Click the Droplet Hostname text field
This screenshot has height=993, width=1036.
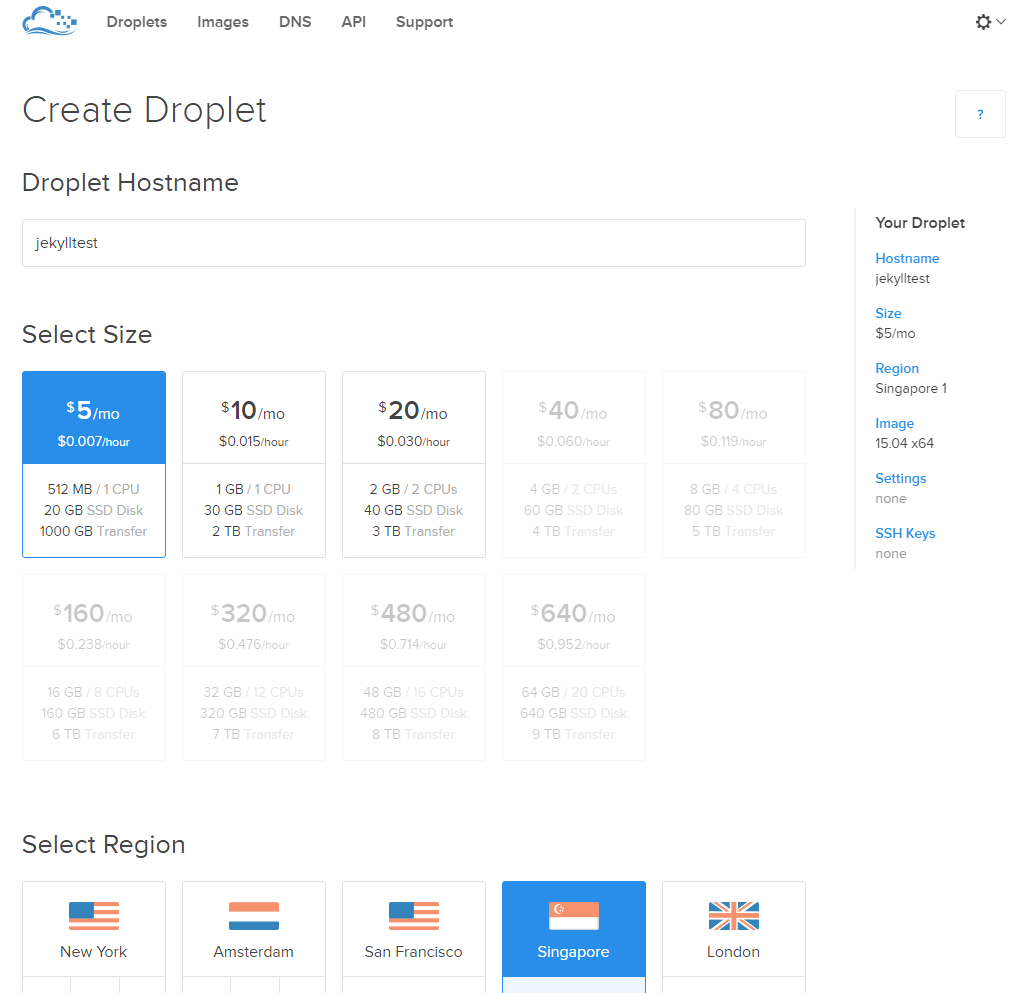(x=414, y=243)
